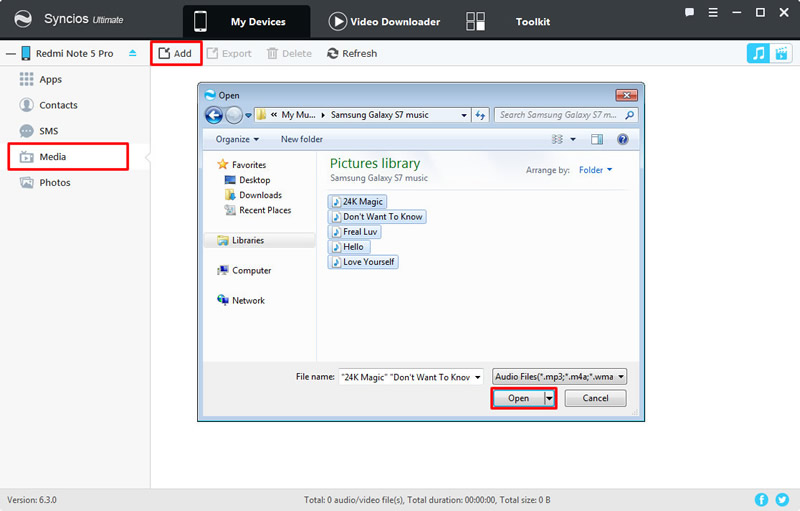The height and width of the screenshot is (511, 800).
Task: Open the Facebook icon in status bar
Action: [761, 500]
